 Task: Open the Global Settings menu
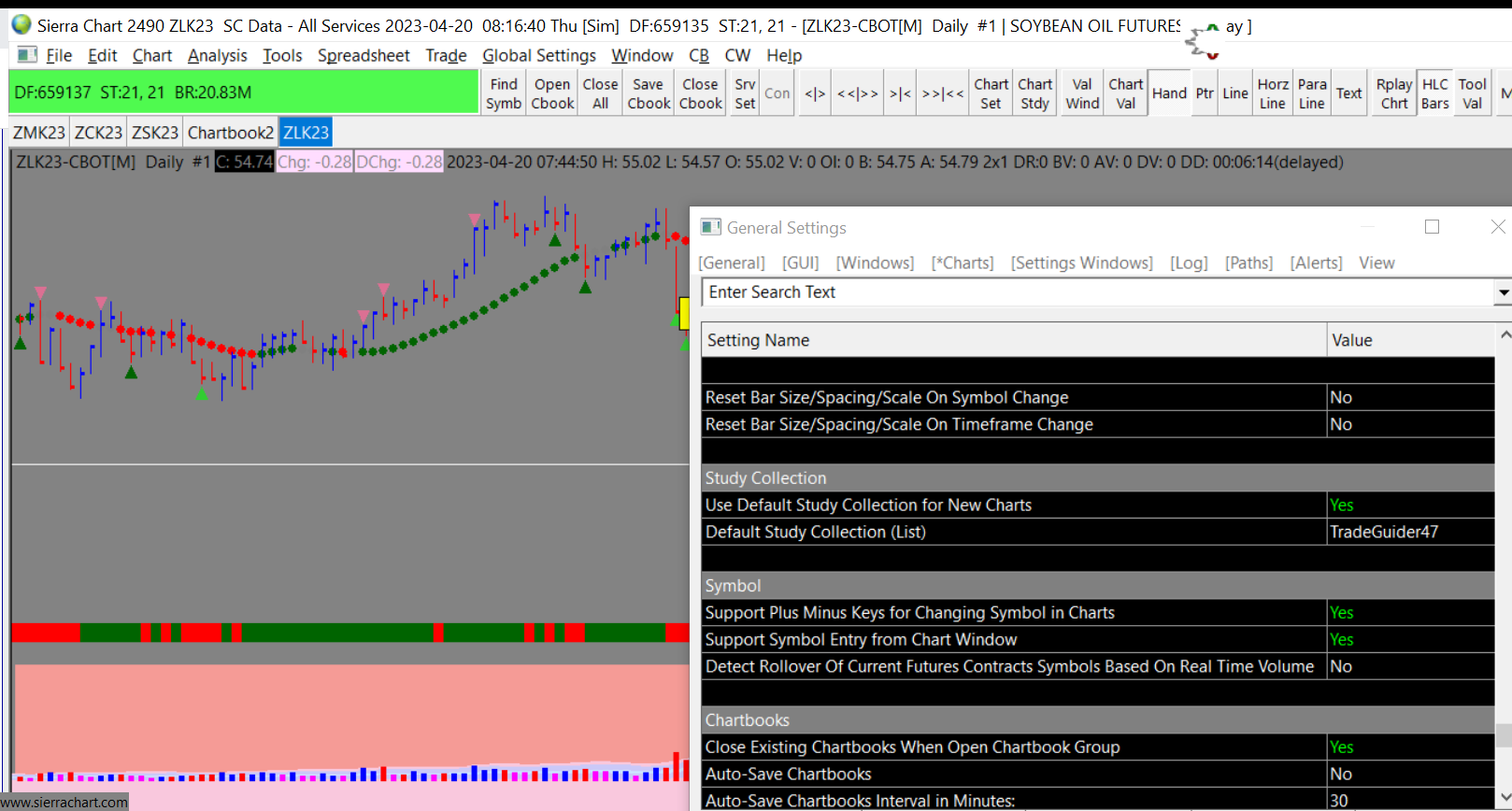tap(539, 55)
